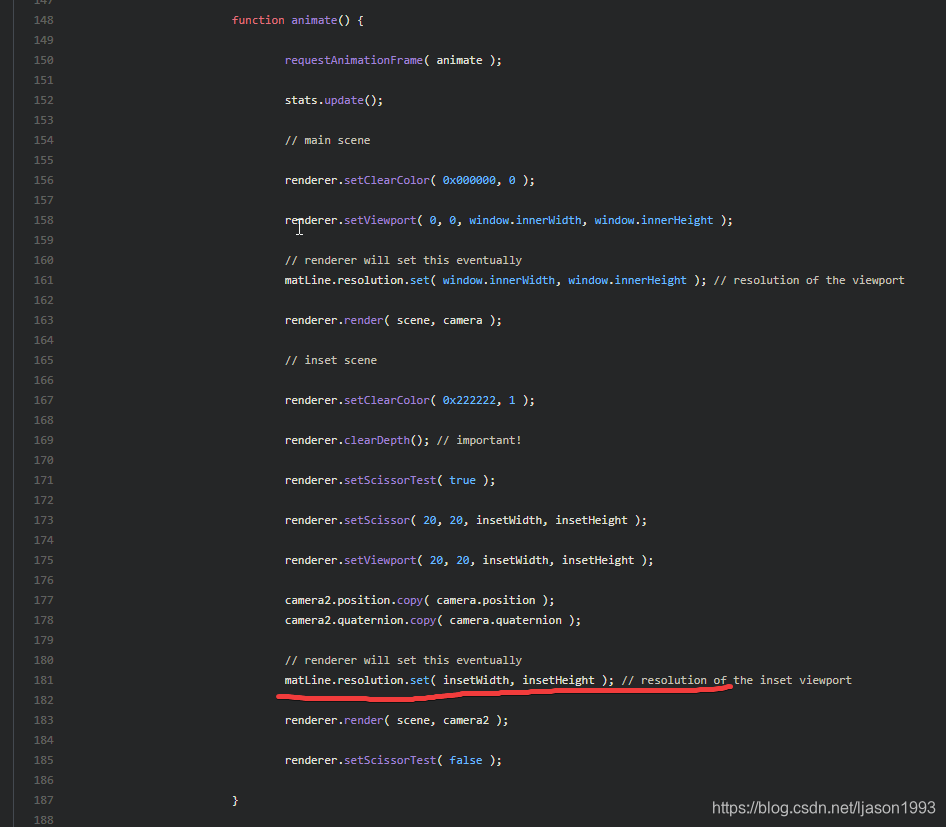The height and width of the screenshot is (827, 946).
Task: Click camera2.quaternion.copy line
Action: 433,619
